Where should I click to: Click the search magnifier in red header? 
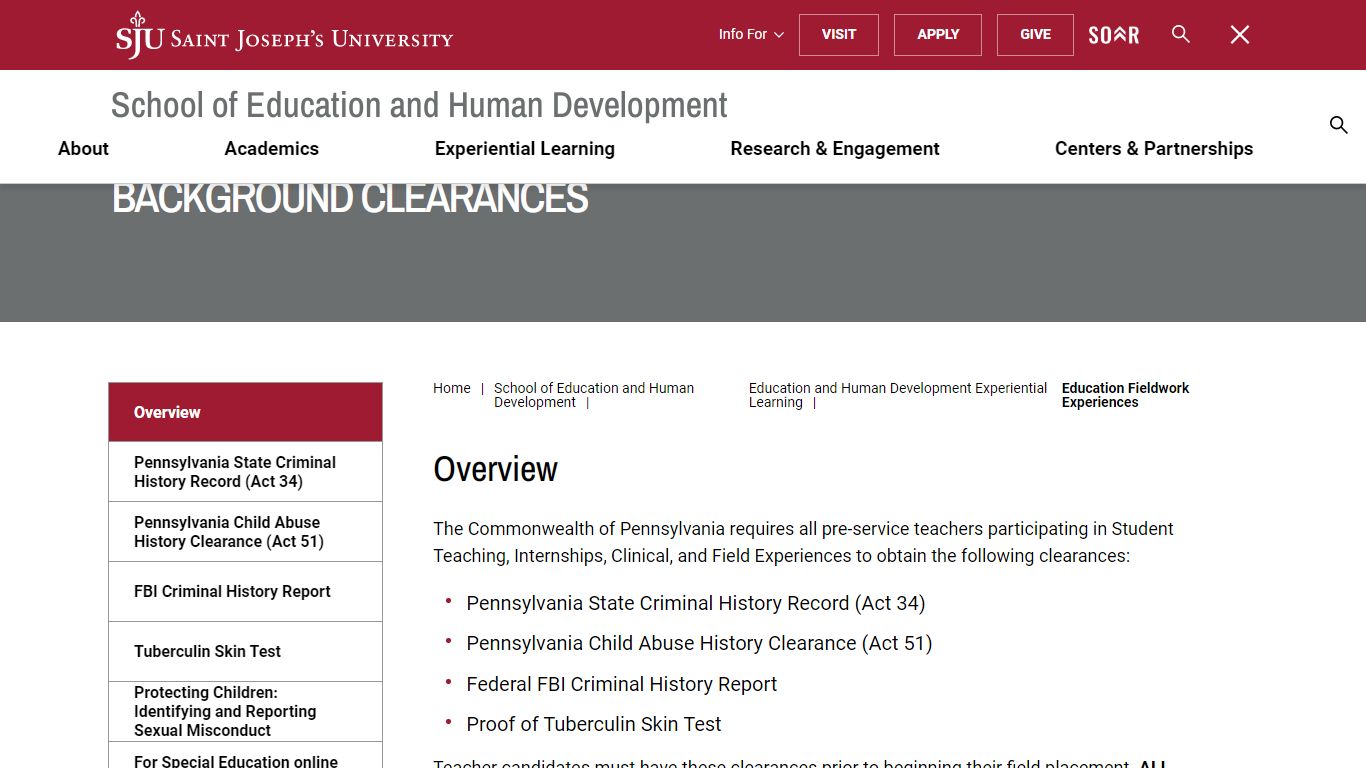[1181, 35]
